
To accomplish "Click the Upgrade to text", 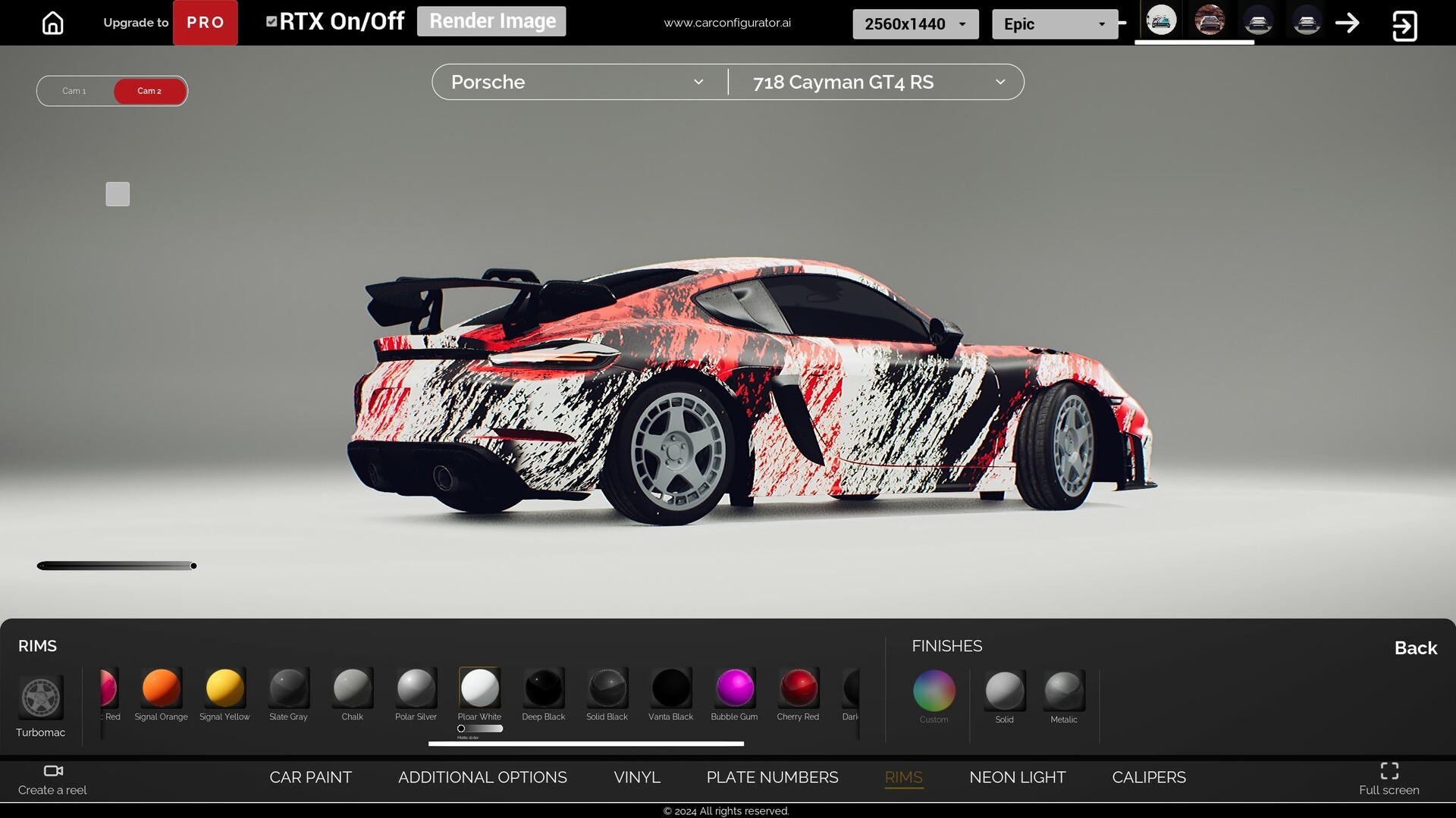I will pyautogui.click(x=136, y=23).
